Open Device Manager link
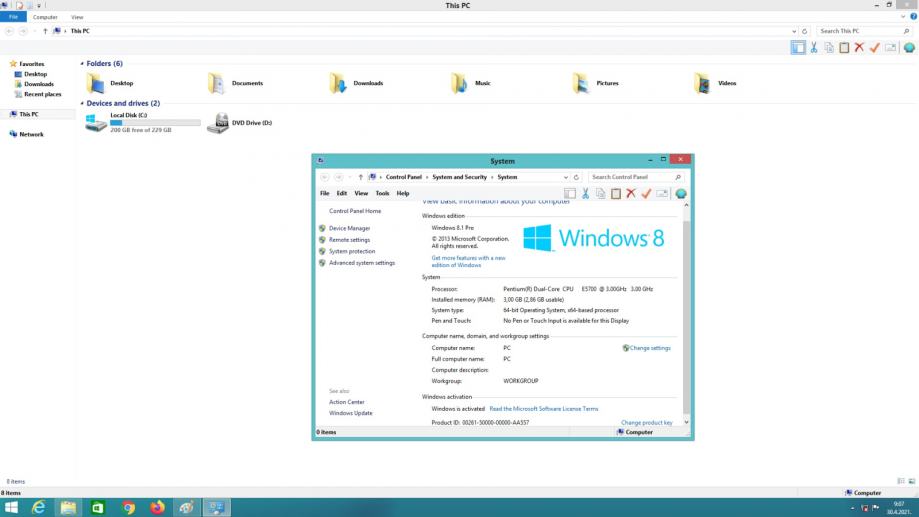 [349, 228]
